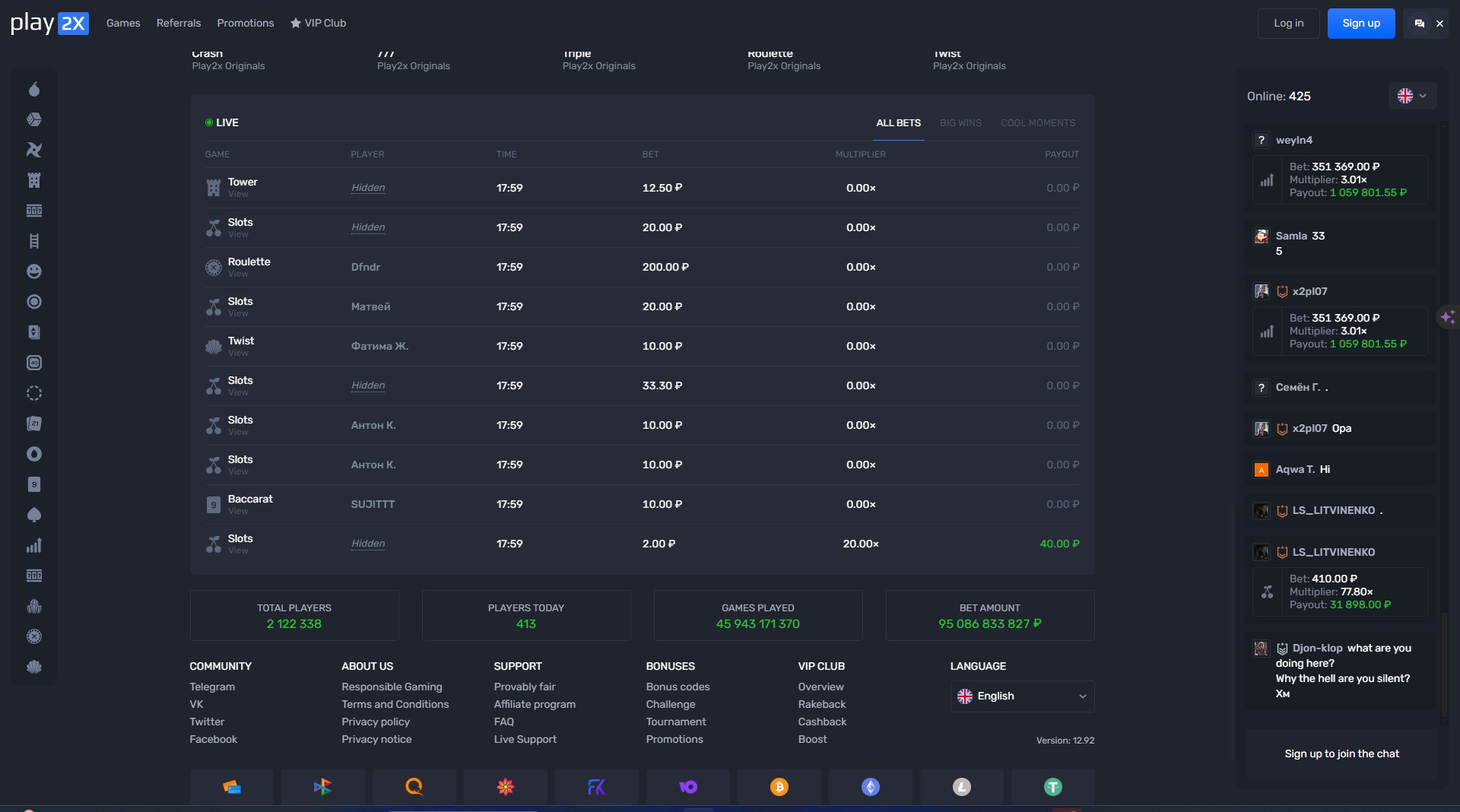Select the bank card payment method
The width and height of the screenshot is (1460, 812).
click(x=232, y=787)
